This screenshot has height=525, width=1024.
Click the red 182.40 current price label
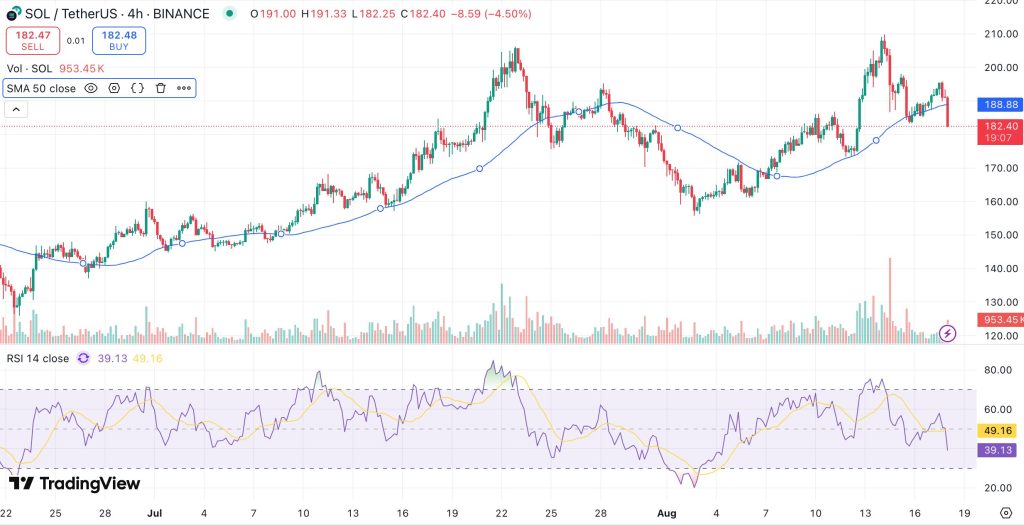1001,126
